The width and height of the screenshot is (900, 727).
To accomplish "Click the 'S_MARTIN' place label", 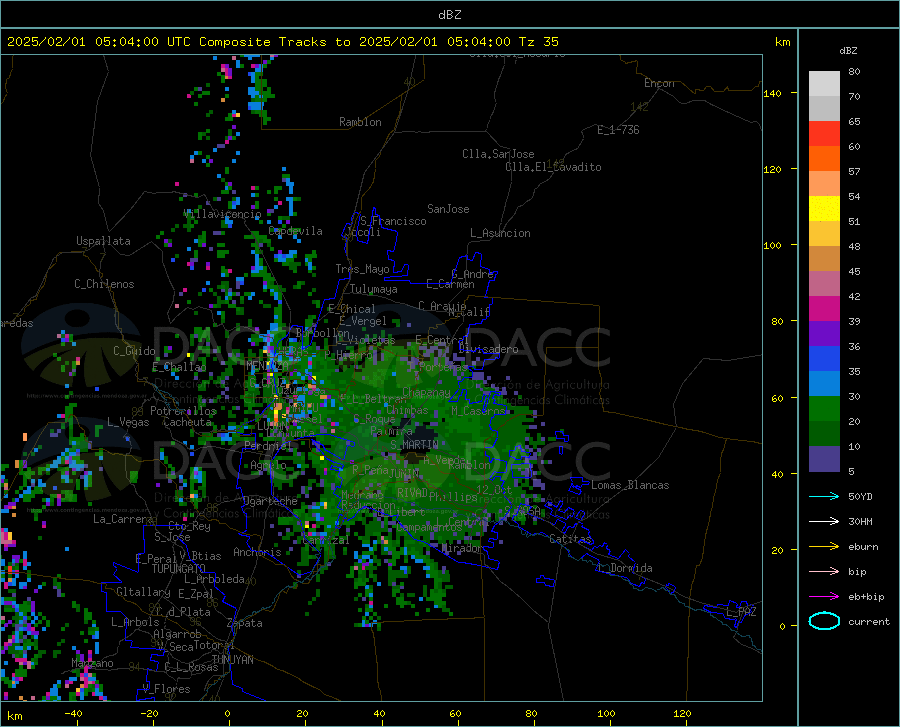I will (x=414, y=445).
